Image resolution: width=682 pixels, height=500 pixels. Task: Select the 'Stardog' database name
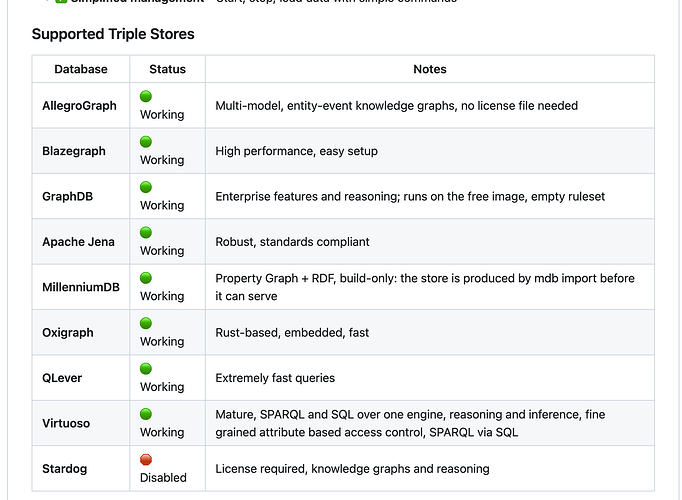[65, 469]
